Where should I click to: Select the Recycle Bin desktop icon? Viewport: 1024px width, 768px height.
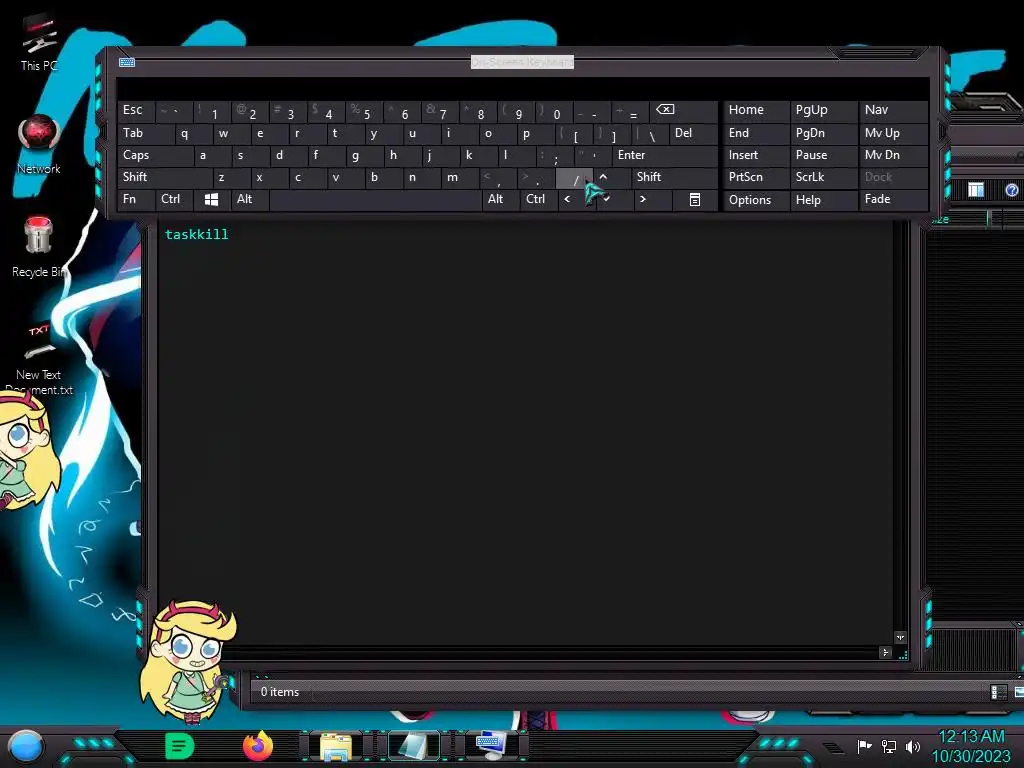coord(39,247)
